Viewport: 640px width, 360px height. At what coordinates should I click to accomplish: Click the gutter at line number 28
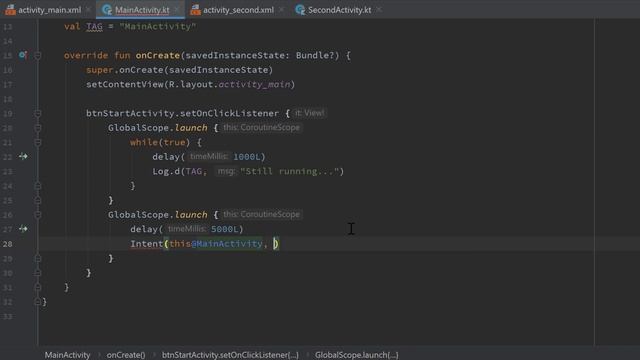[x=8, y=244]
